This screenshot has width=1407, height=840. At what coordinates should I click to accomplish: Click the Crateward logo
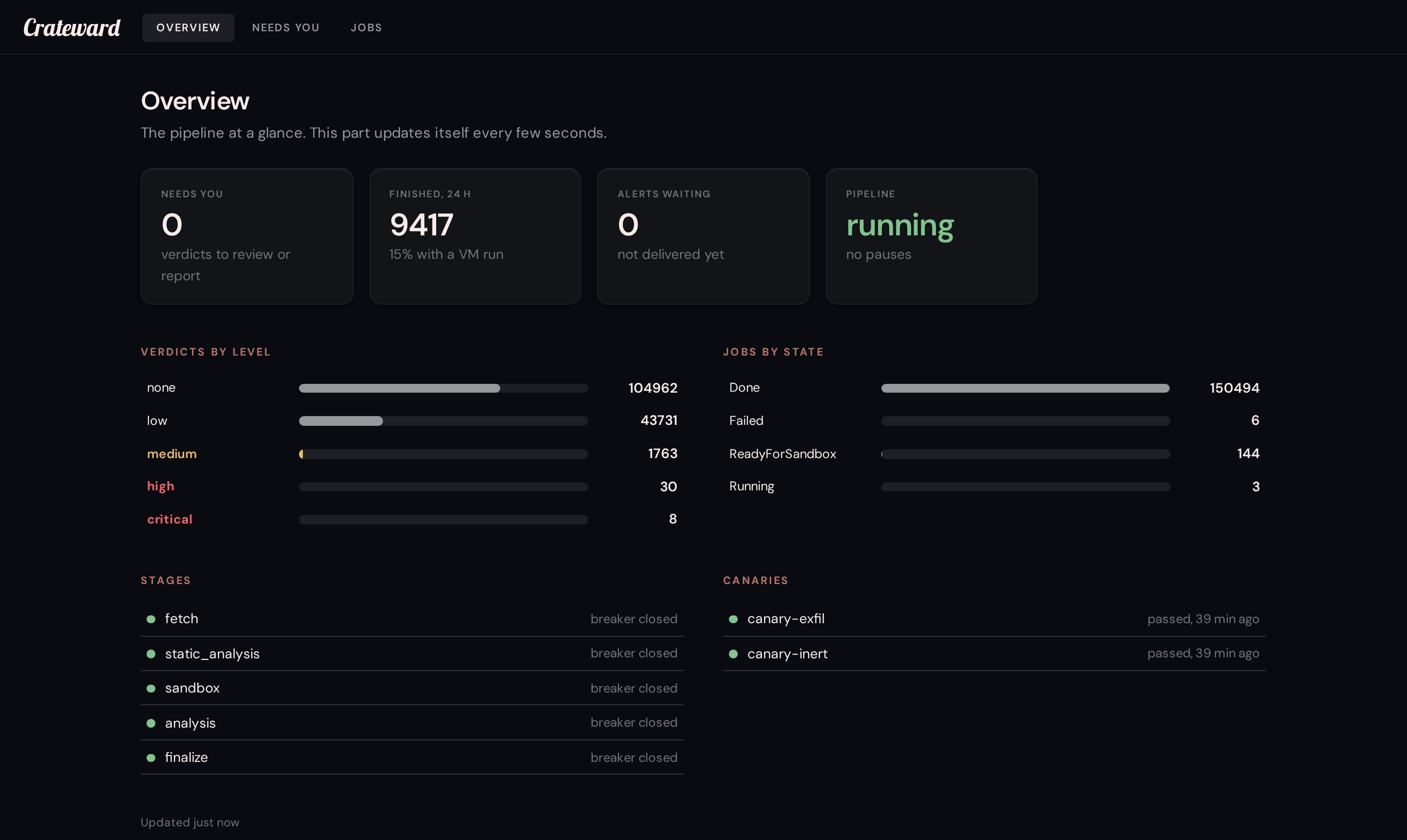point(72,27)
